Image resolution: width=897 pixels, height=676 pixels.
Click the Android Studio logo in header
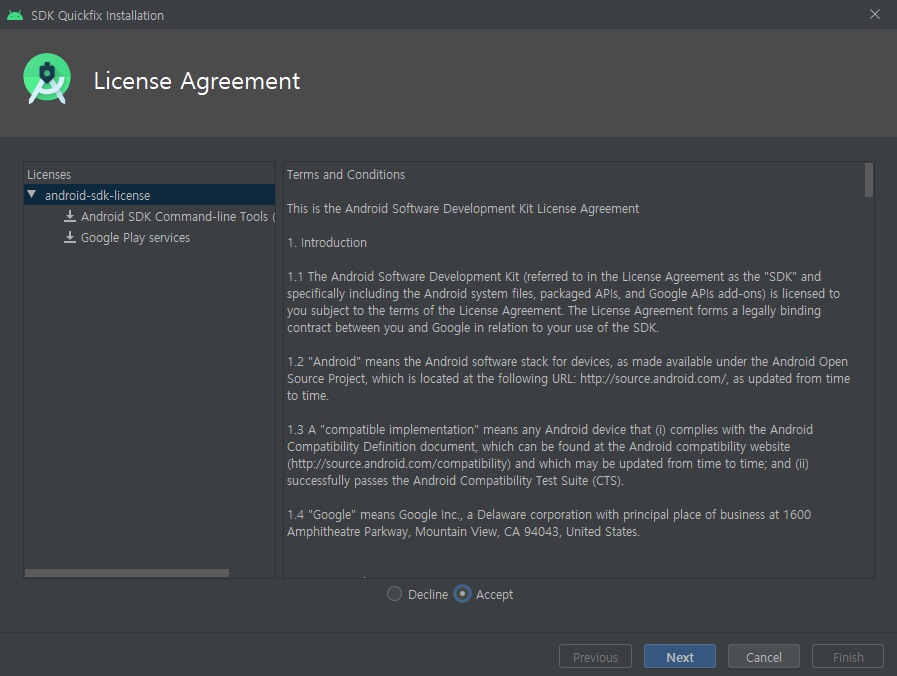tap(47, 79)
